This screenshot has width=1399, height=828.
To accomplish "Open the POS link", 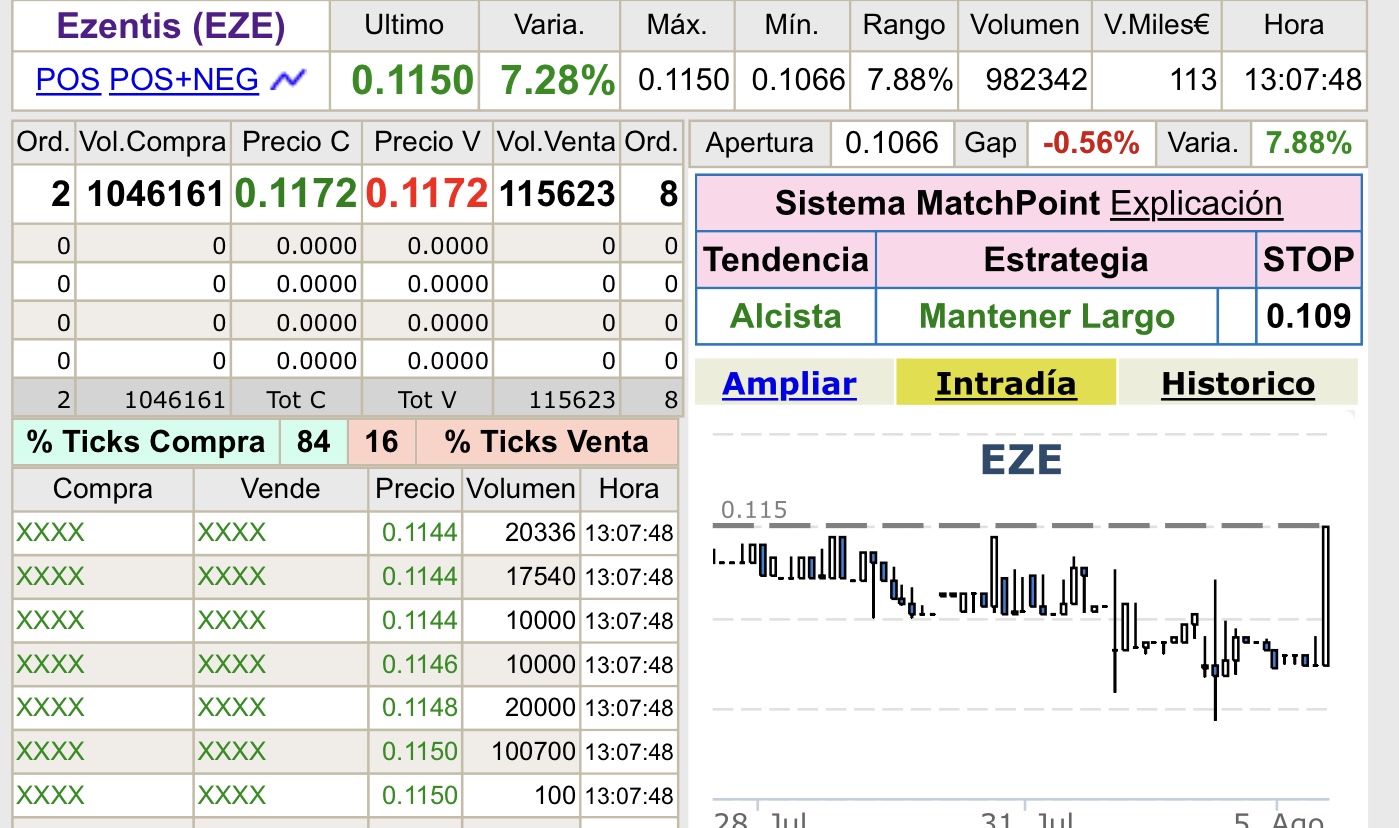I will pos(68,79).
